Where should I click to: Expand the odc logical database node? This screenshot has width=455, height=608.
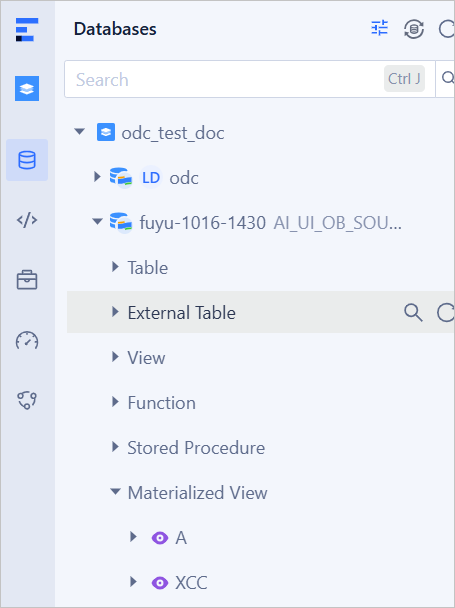[97, 177]
